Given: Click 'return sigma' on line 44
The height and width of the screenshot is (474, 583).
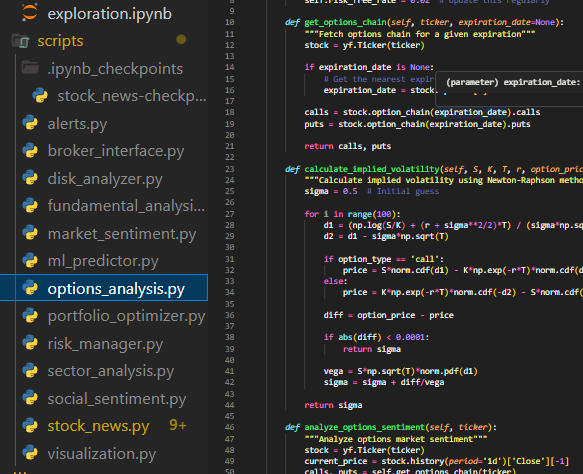Looking at the screenshot, I should click(x=333, y=405).
